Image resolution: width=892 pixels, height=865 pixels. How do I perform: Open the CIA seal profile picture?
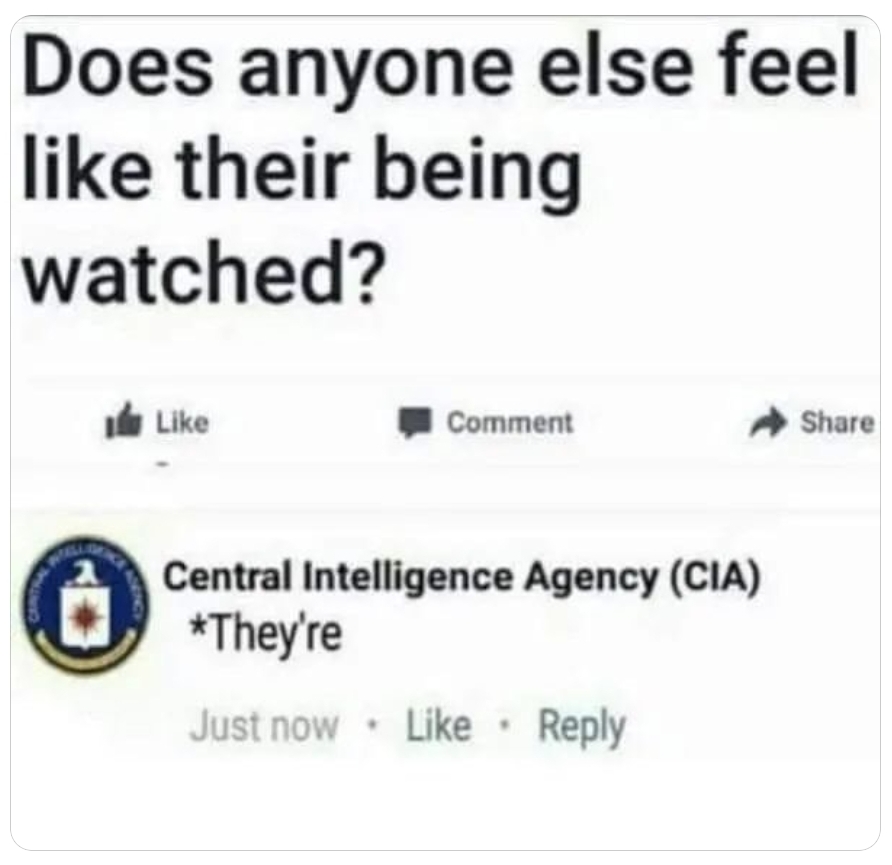[x=85, y=605]
